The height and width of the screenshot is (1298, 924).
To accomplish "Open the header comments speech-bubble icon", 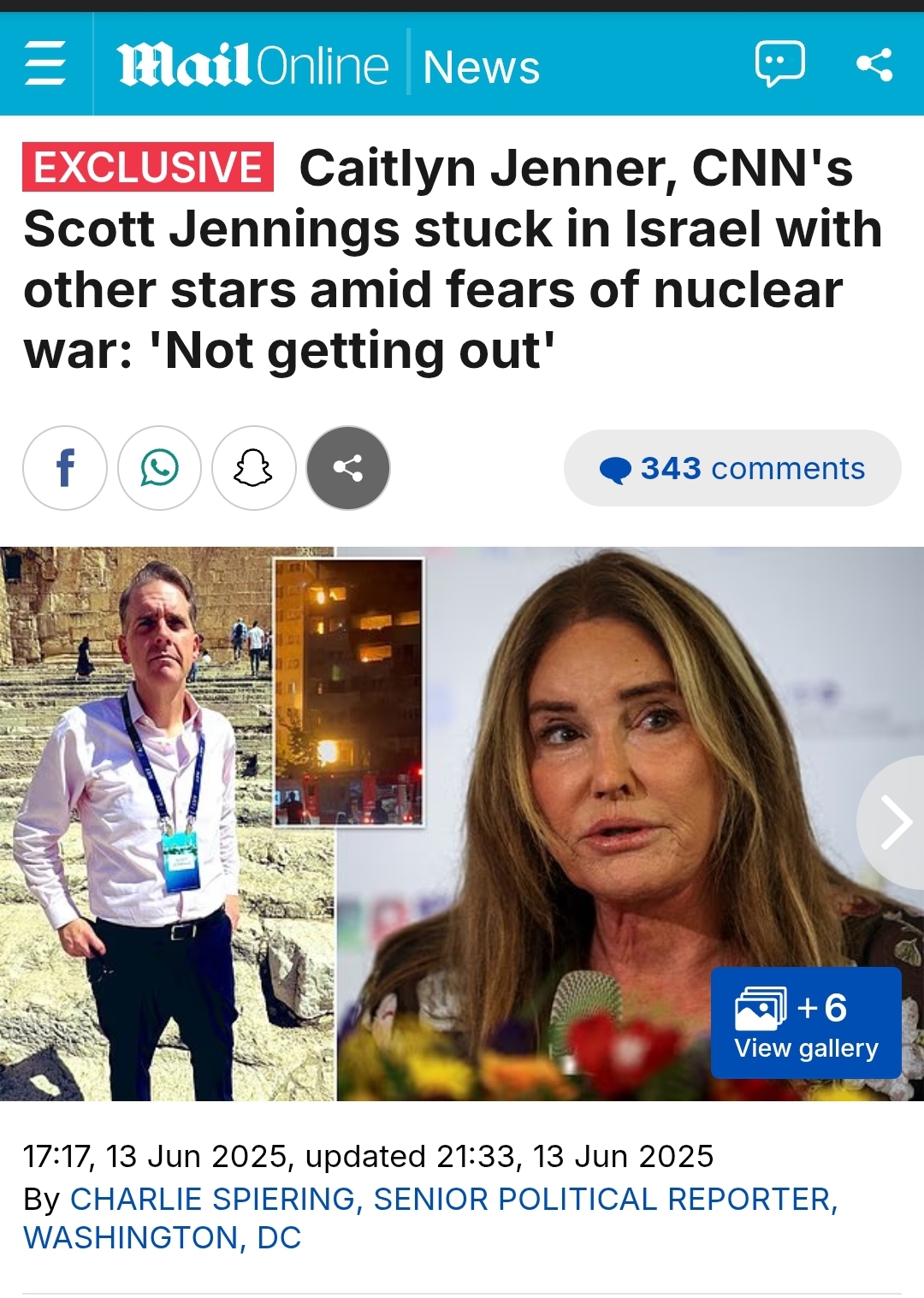I will 779,64.
